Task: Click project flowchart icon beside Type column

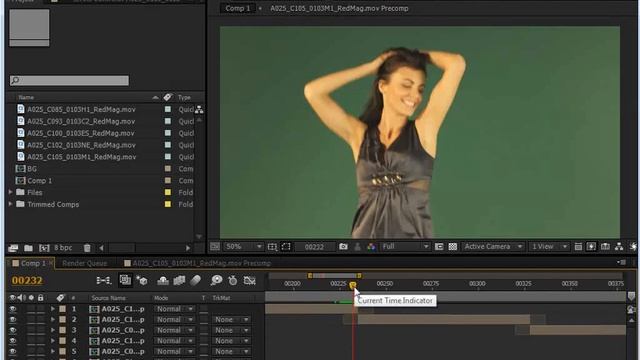Action: click(199, 109)
